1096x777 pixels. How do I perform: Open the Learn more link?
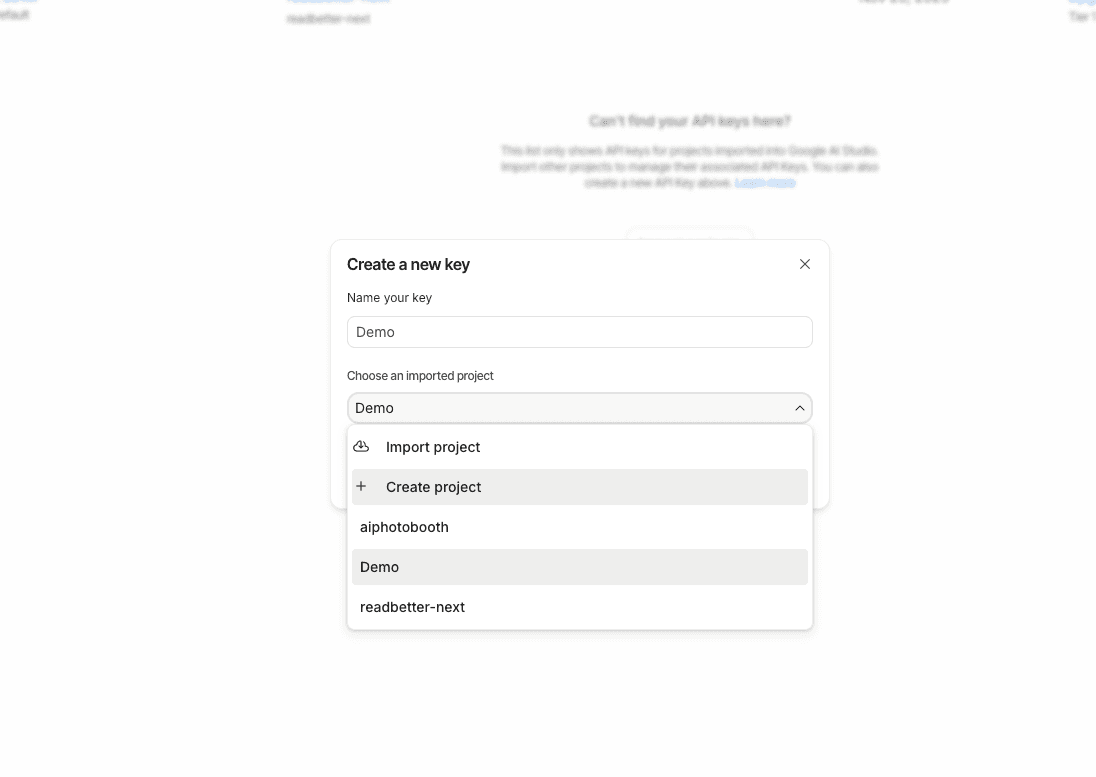pos(764,183)
